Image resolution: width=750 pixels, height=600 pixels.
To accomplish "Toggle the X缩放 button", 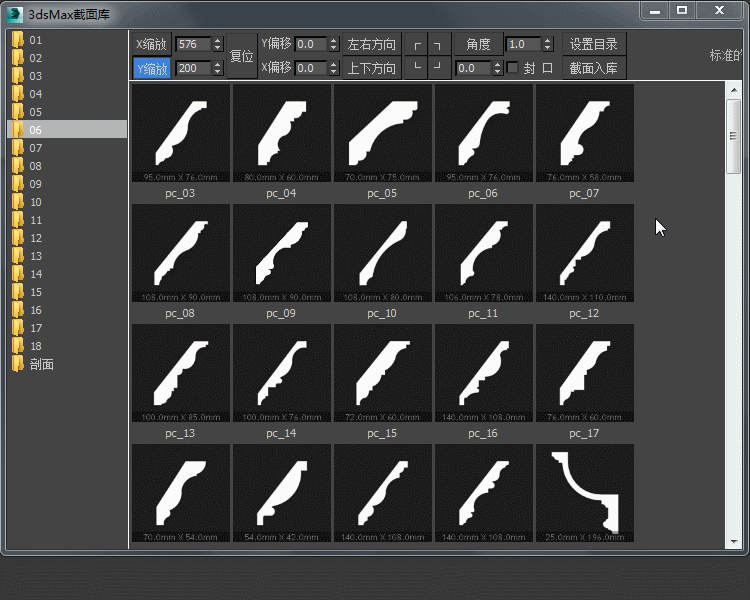I will [x=152, y=44].
